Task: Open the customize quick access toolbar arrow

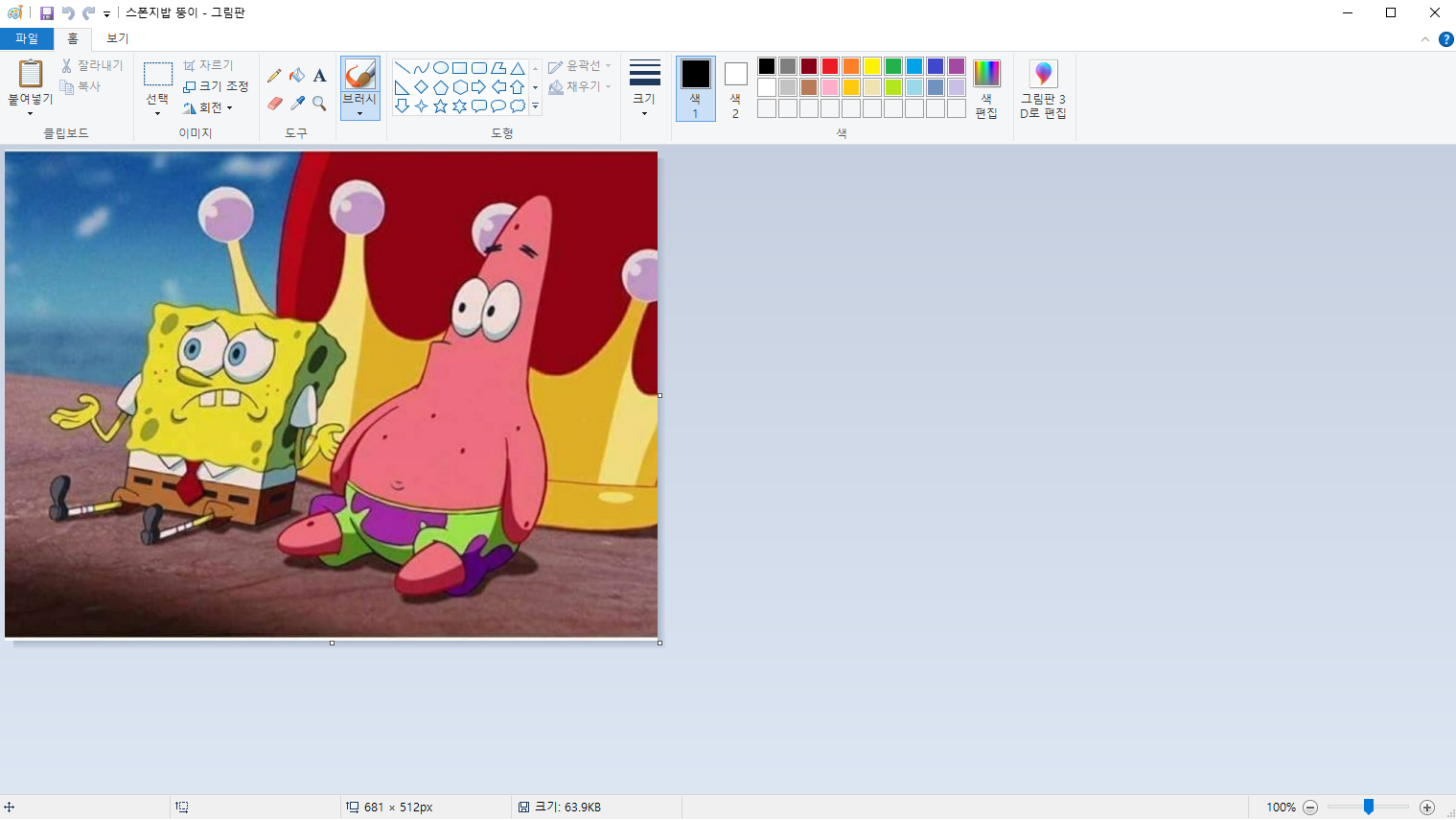Action: (x=106, y=13)
